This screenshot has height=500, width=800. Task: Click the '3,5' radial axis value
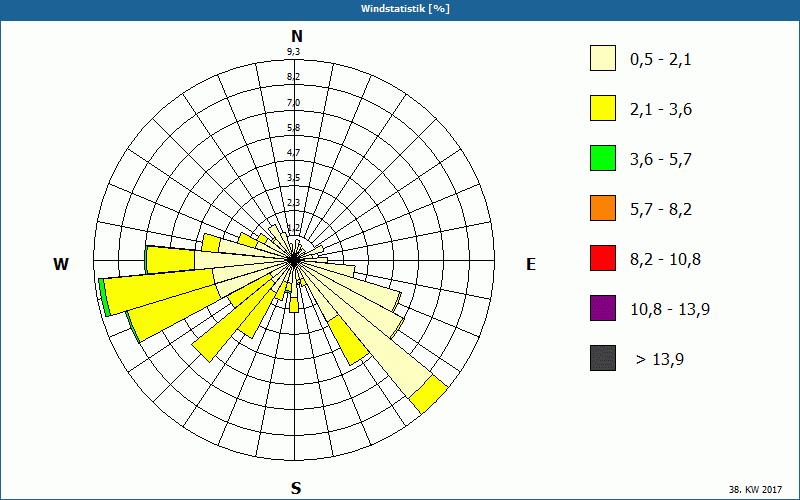[x=293, y=178]
